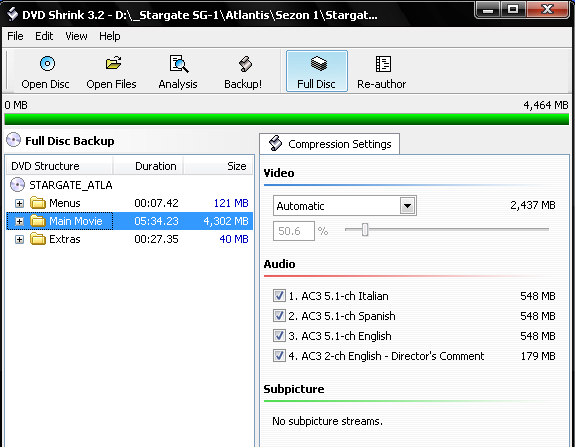
Task: Expand the Main Movie tree node
Action: [x=19, y=221]
